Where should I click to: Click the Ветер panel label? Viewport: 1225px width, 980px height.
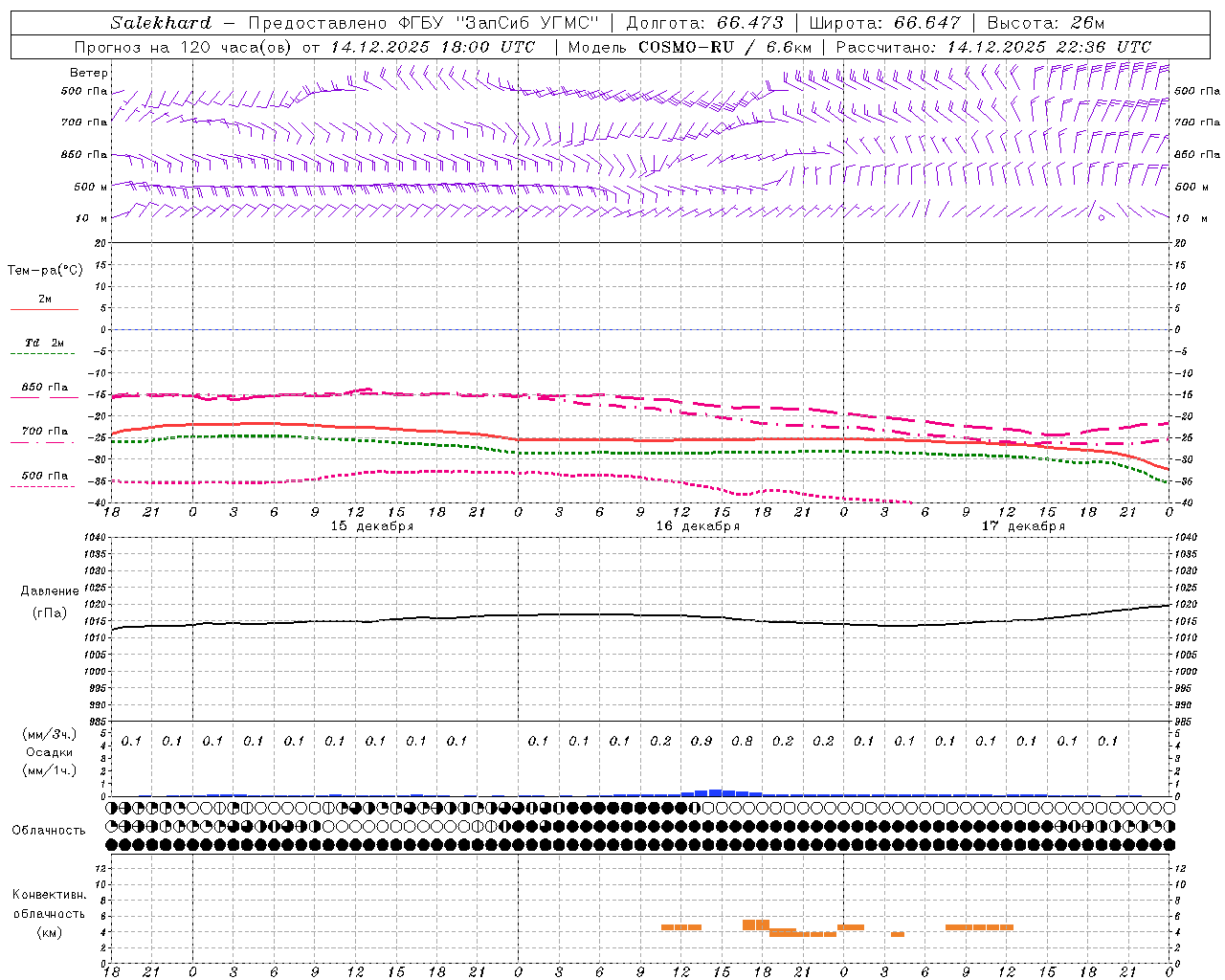coord(89,73)
